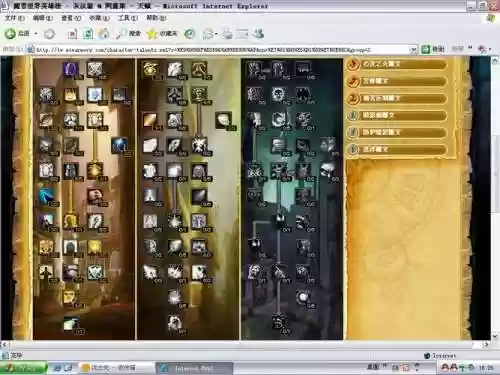500x375 pixels.
Task: Open Favorites with the yellow star
Action: (x=152, y=33)
